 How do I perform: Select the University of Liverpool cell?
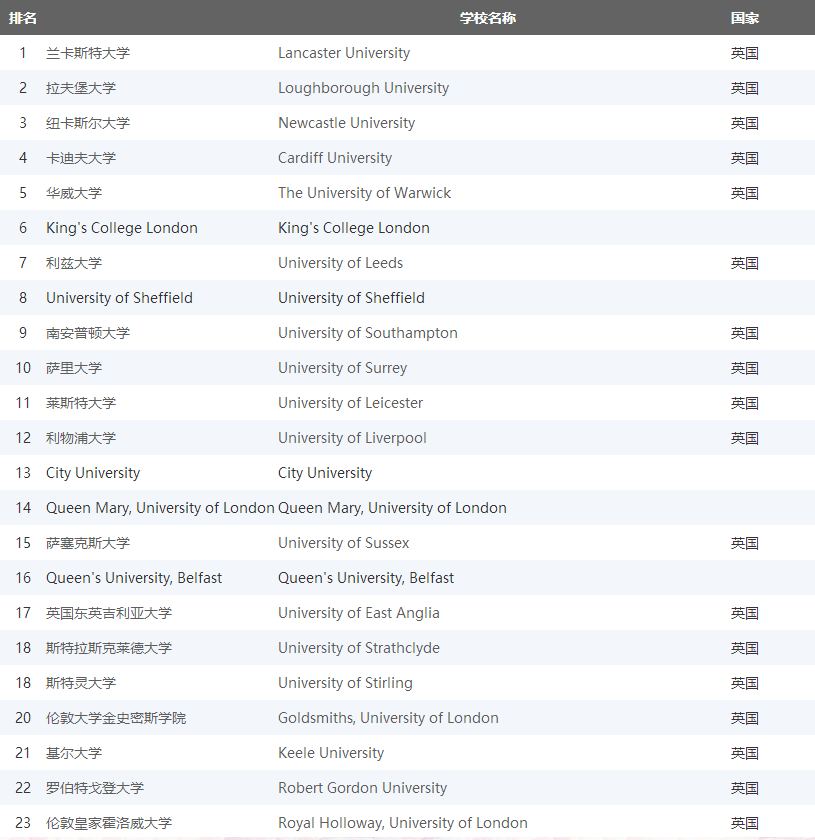(x=352, y=438)
